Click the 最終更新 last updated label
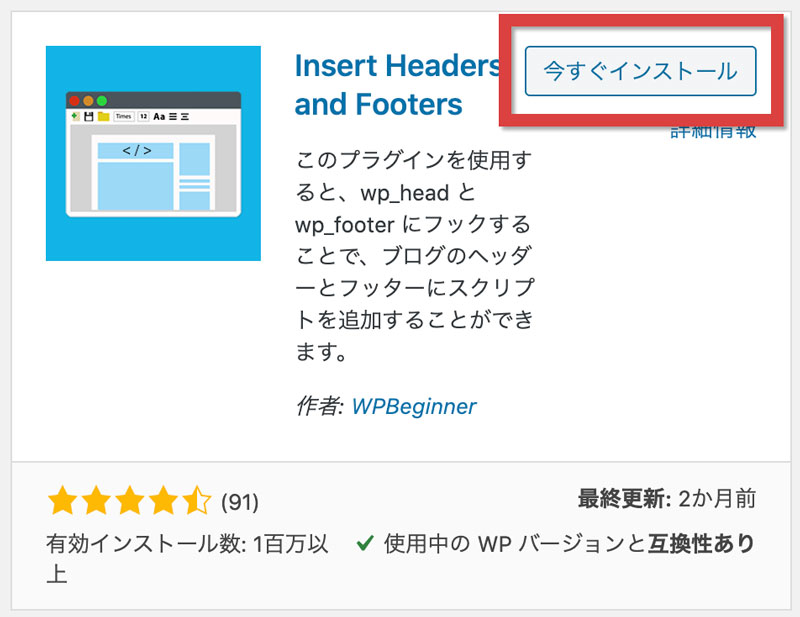 pos(622,498)
